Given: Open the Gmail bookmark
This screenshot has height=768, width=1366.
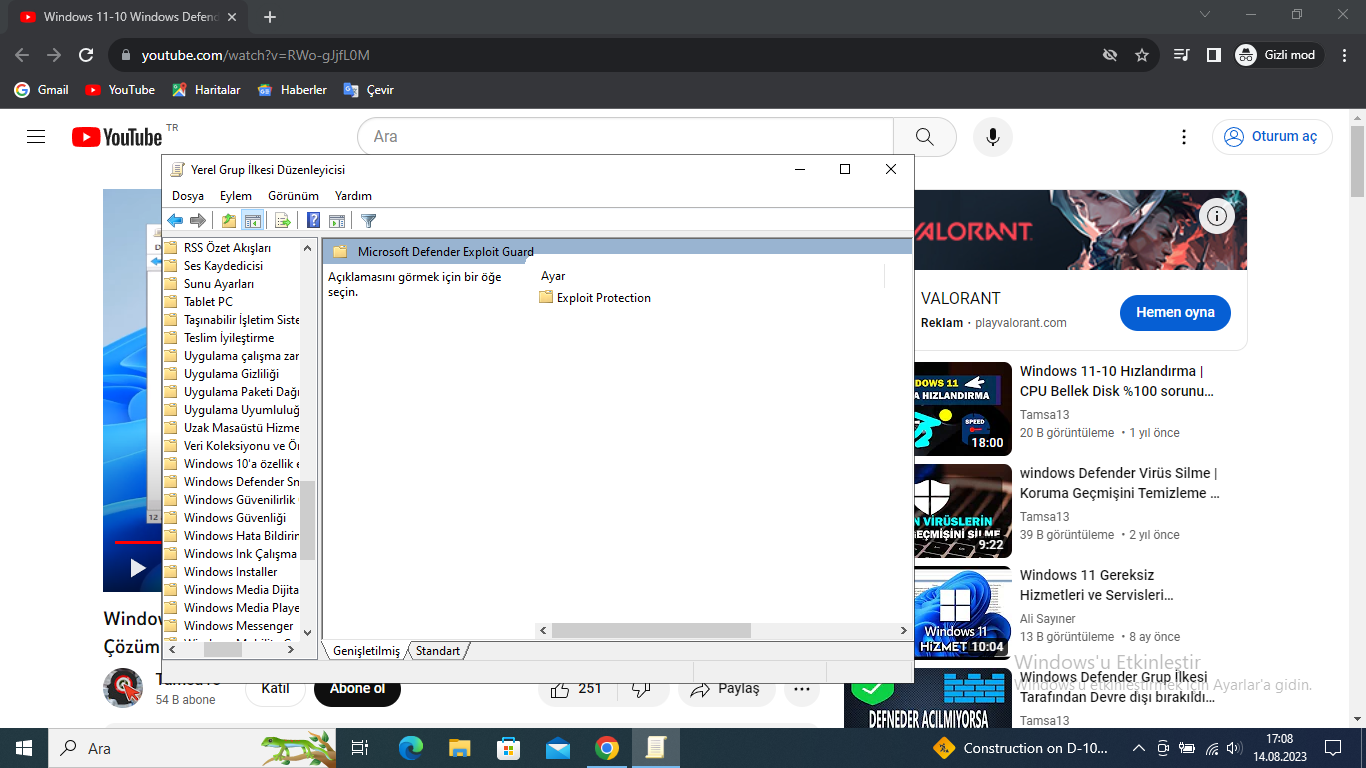Looking at the screenshot, I should pos(42,90).
